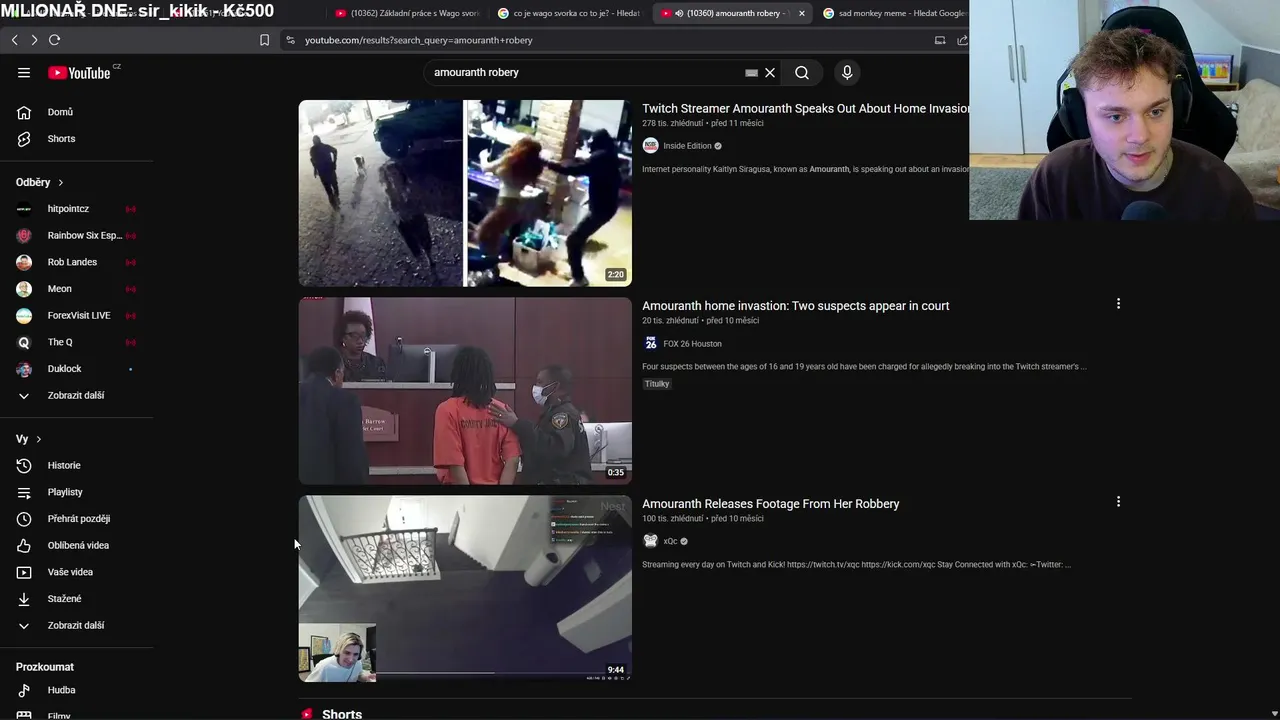This screenshot has height=720, width=1280.
Task: Click the Inside Edition channel name
Action: point(687,146)
